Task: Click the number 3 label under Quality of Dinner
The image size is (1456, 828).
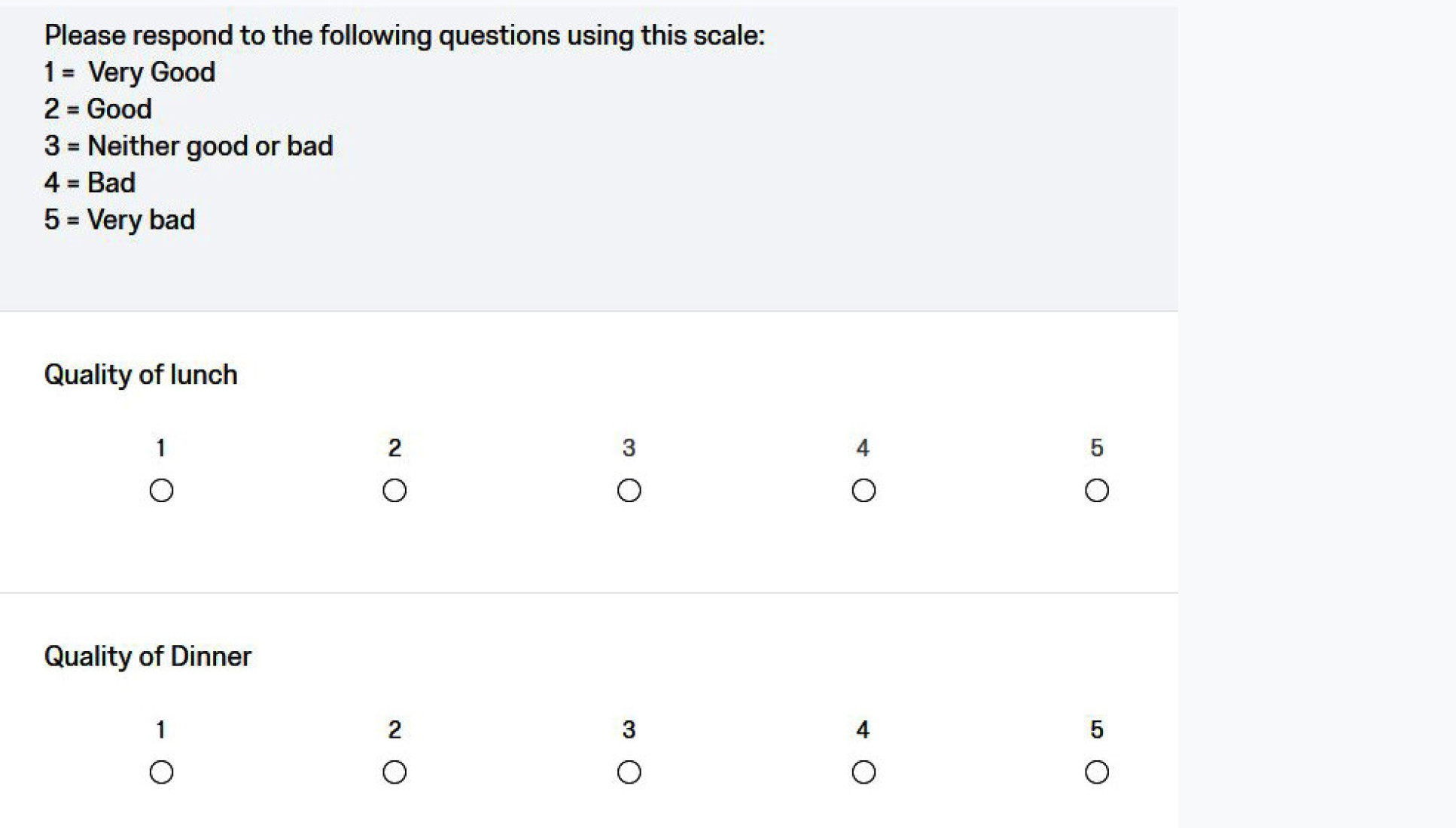Action: point(629,729)
